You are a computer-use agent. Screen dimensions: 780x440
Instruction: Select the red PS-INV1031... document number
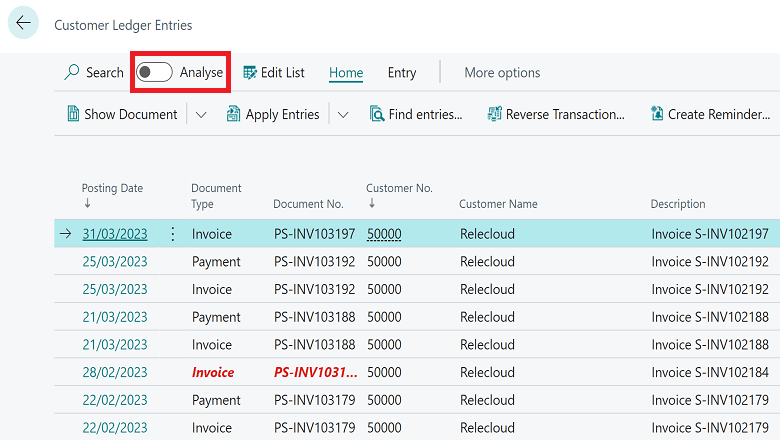(x=315, y=373)
